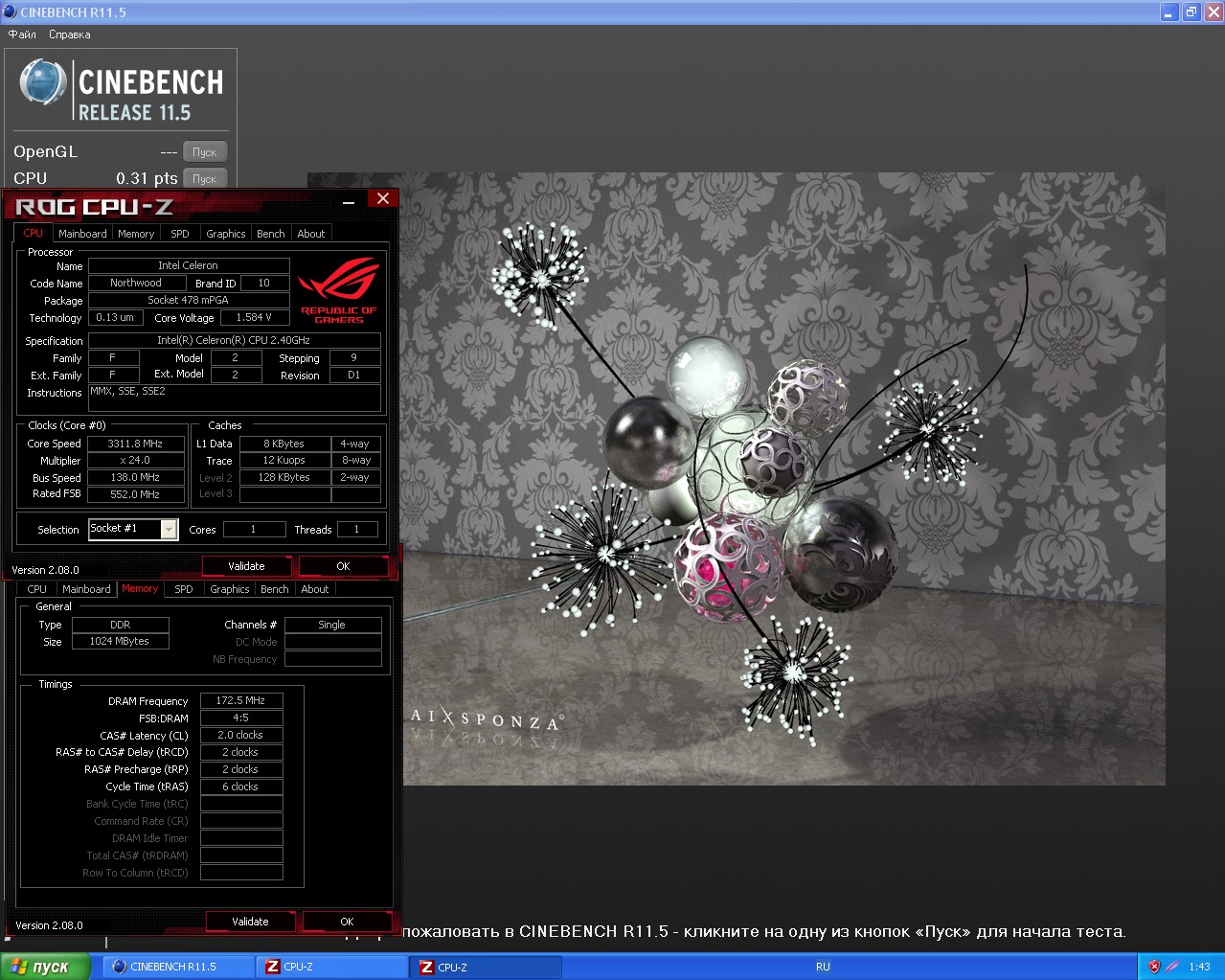Image resolution: width=1225 pixels, height=980 pixels.
Task: Click the Cinebench title bar icon
Action: click(11, 11)
